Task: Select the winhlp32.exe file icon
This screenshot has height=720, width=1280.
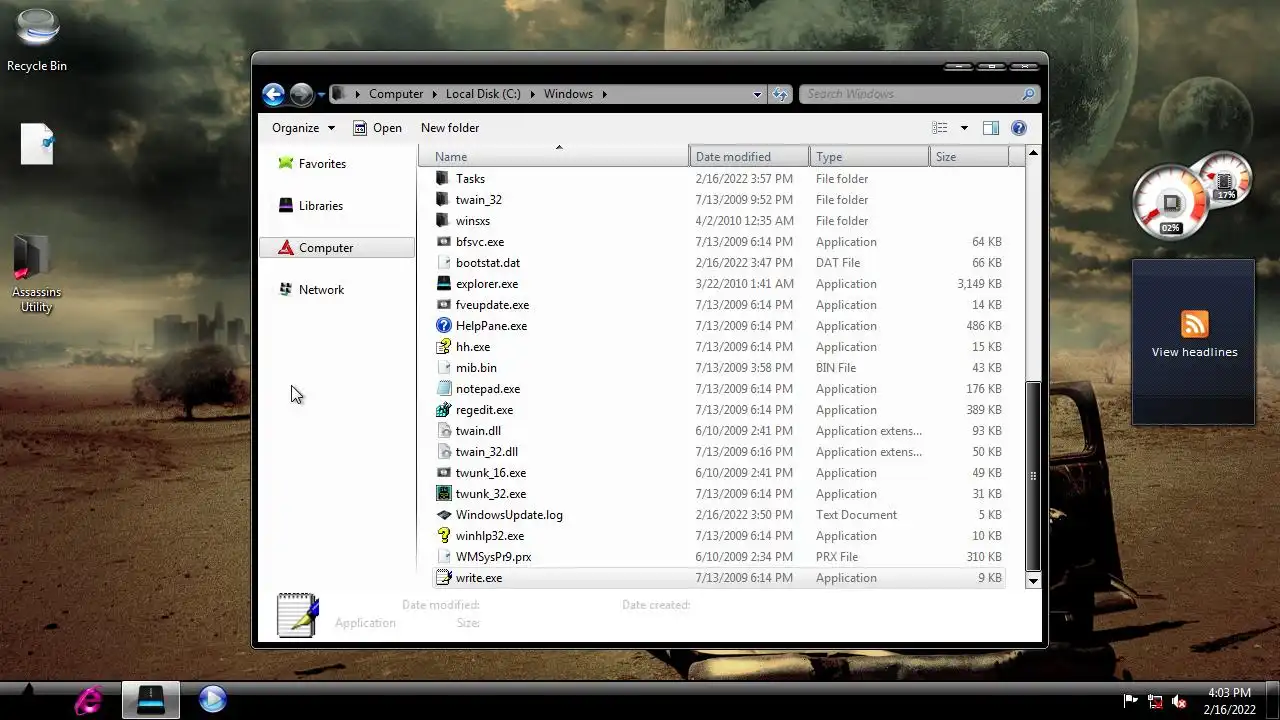Action: click(x=444, y=536)
